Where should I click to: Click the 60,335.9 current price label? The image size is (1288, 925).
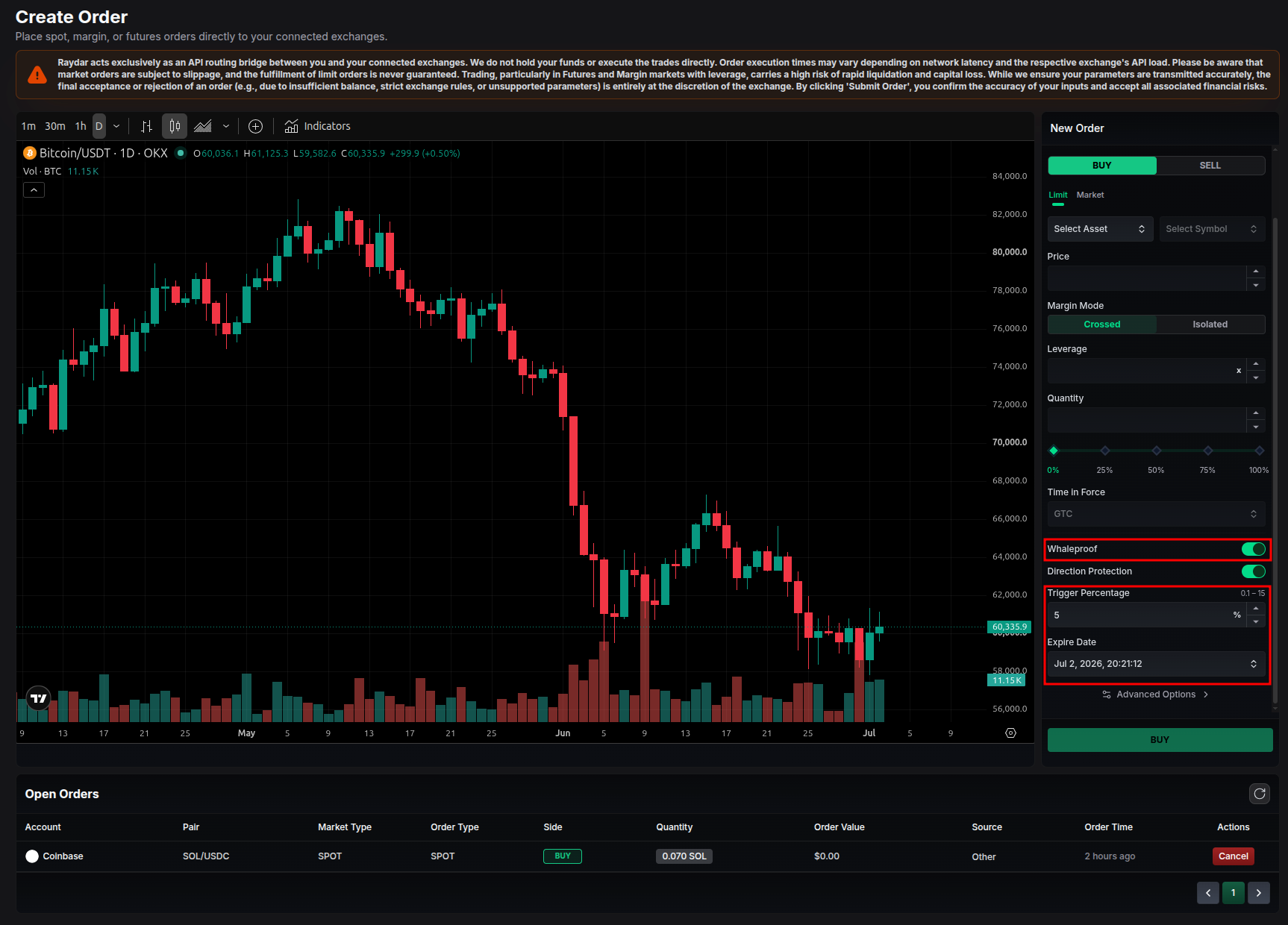point(1010,627)
